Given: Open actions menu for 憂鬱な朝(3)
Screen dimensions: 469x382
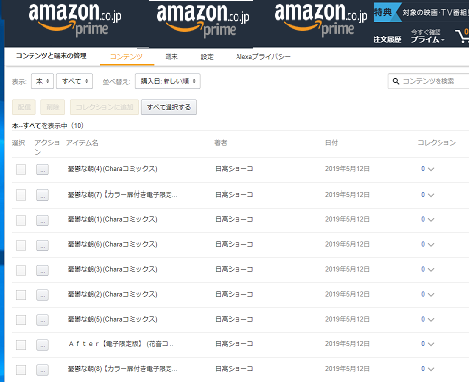Looking at the screenshot, I should 42,270.
